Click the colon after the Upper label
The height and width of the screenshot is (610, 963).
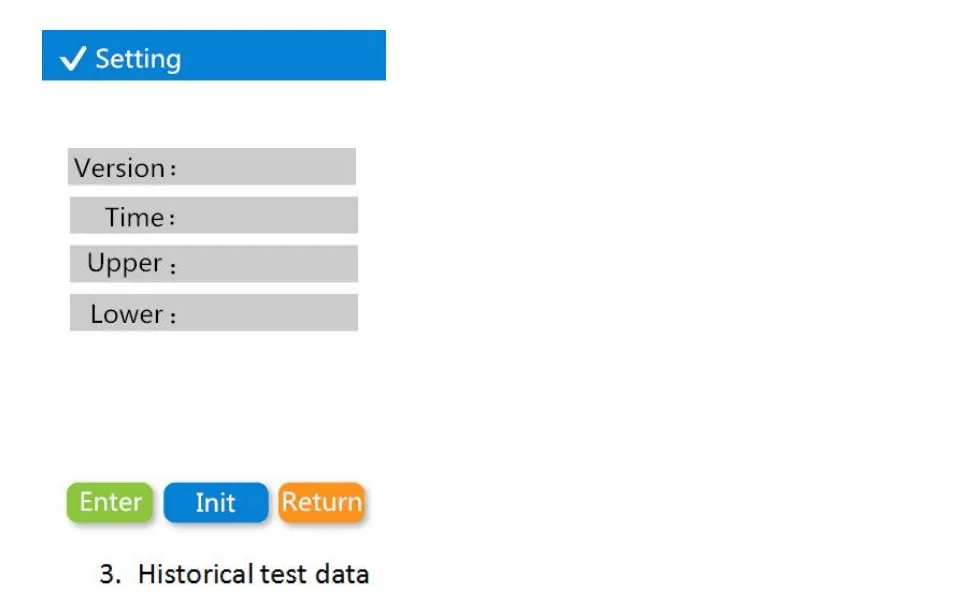(x=173, y=269)
